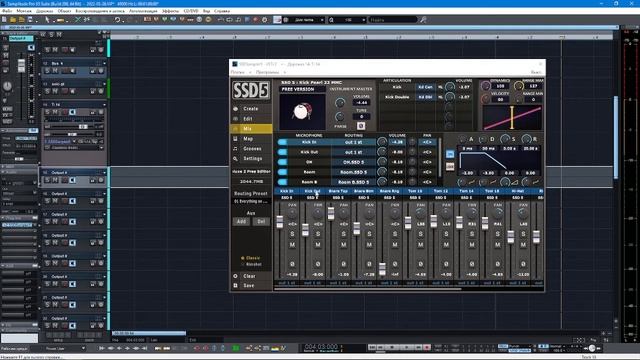The image size is (640, 360).
Task: Click the SSD5 logo
Action: tap(251, 90)
